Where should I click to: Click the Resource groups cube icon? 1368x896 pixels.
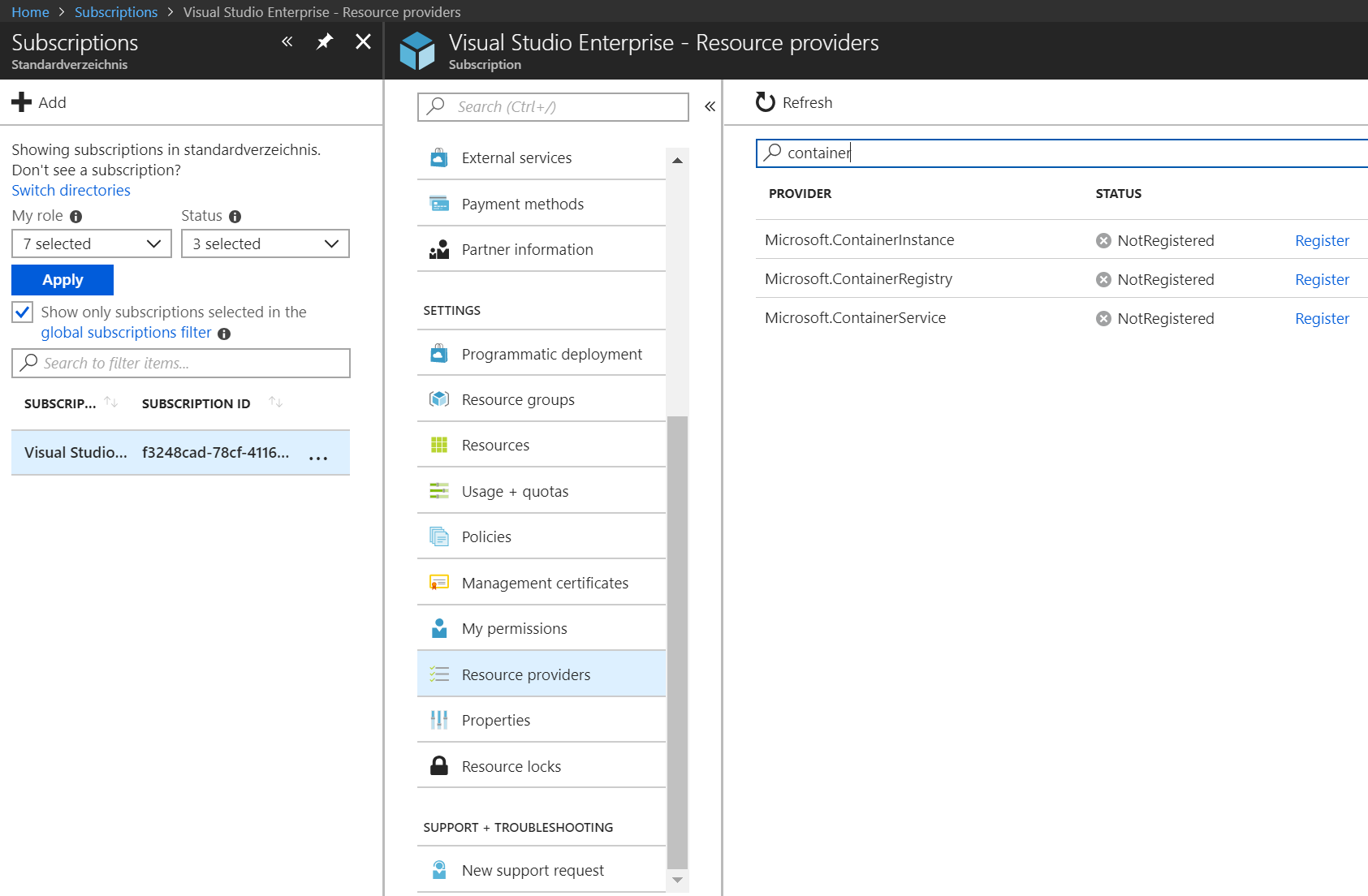tap(439, 399)
